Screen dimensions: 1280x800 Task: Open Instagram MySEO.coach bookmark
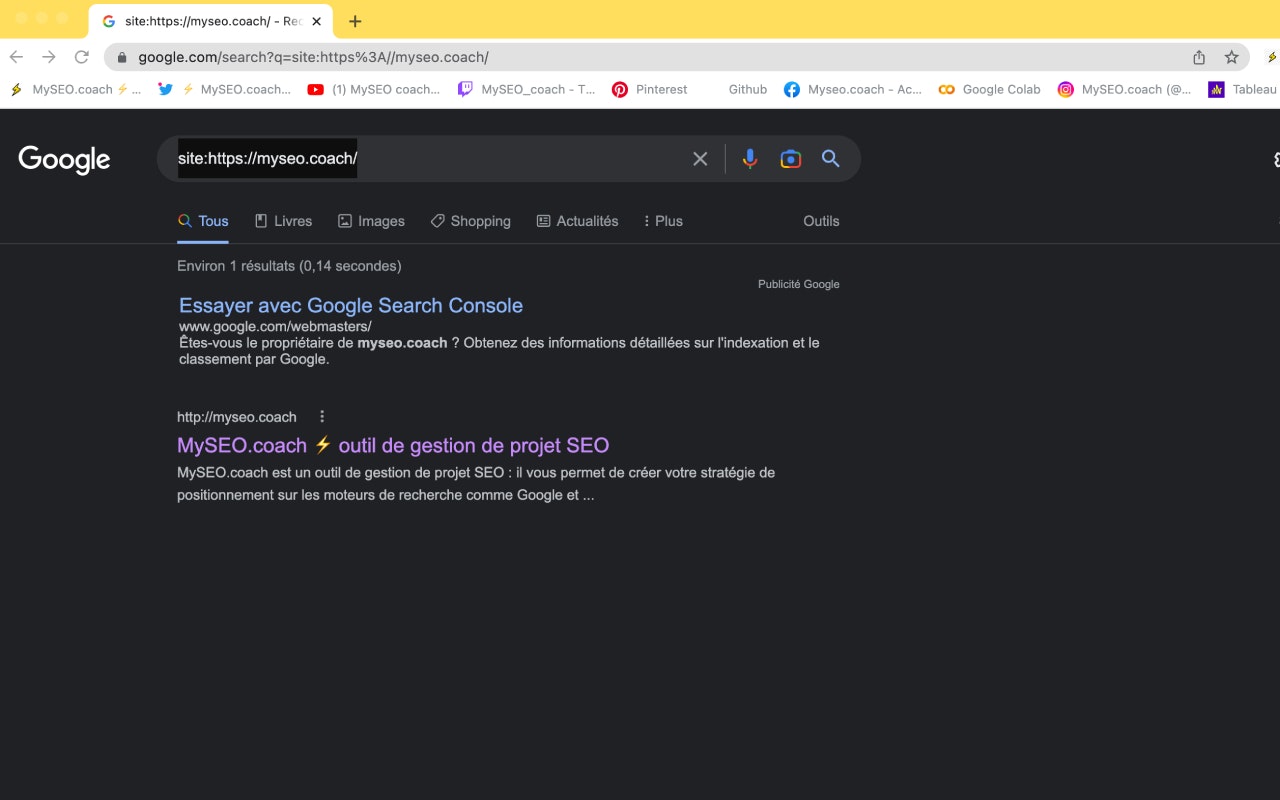tap(1125, 89)
